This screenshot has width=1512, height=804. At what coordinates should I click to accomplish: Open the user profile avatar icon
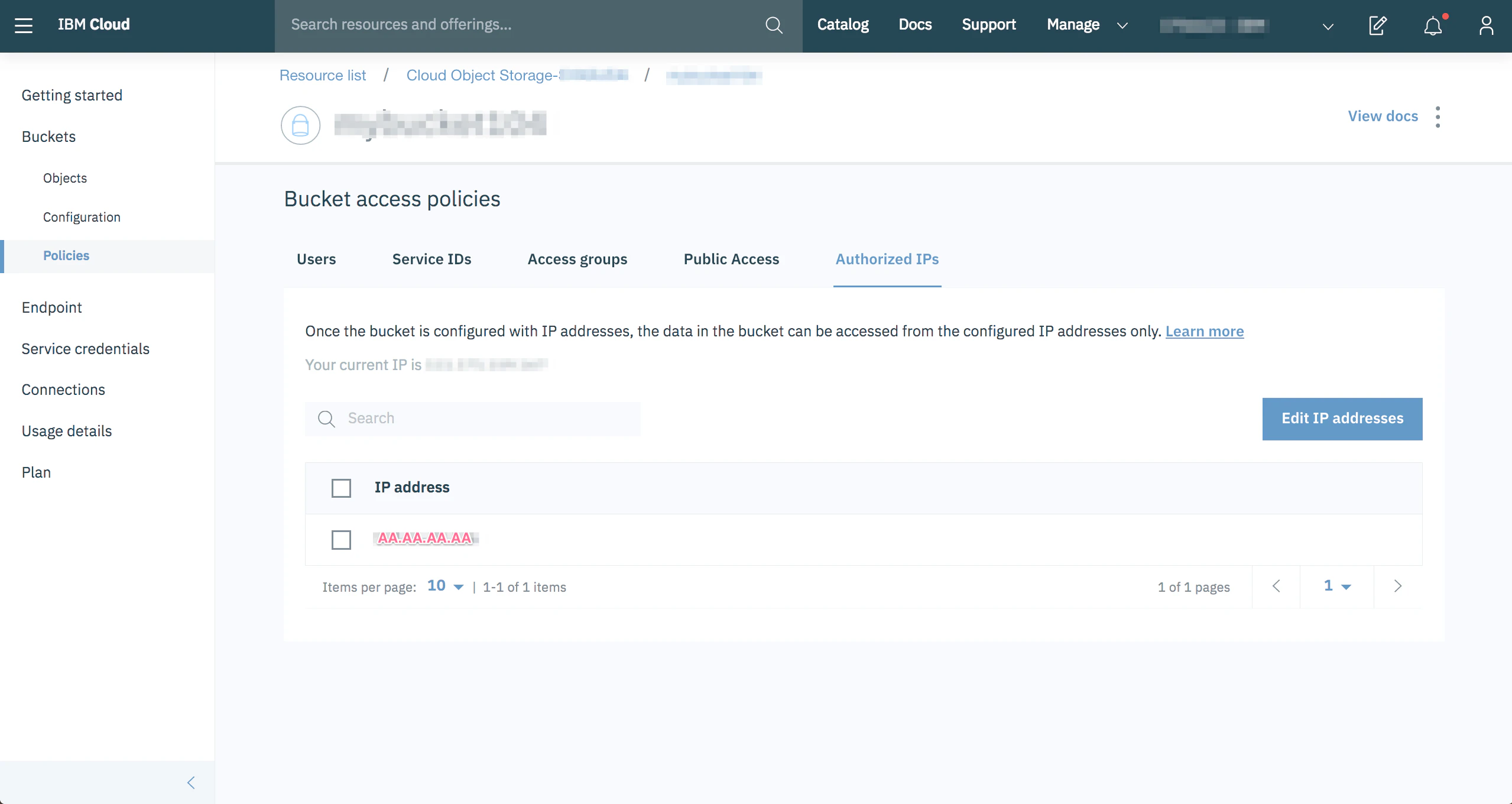(x=1486, y=25)
